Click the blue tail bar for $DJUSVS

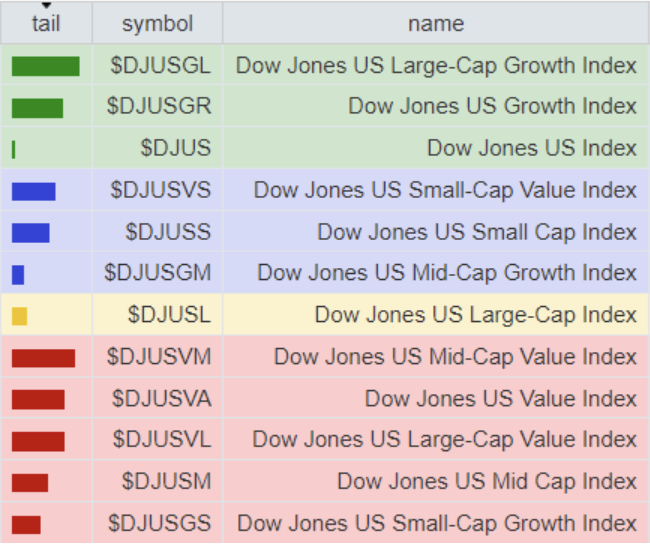33,191
